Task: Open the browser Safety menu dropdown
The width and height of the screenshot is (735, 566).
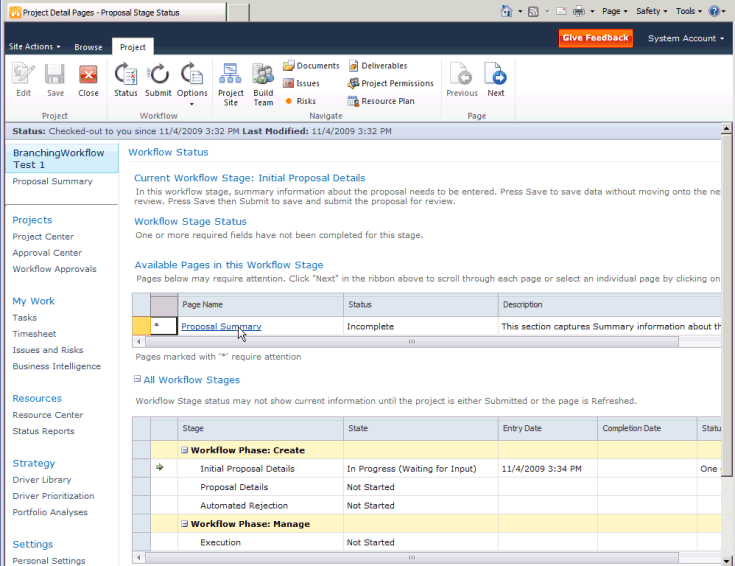Action: [652, 11]
